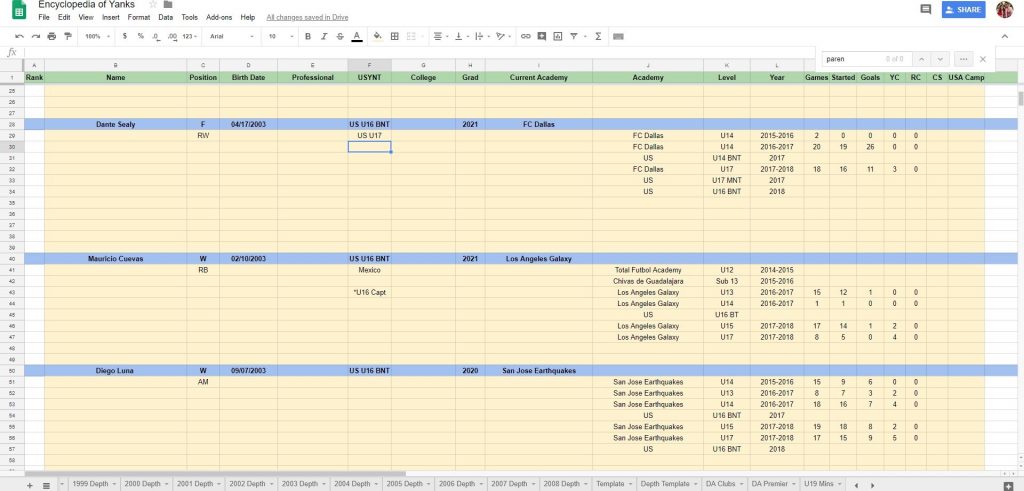The height and width of the screenshot is (491, 1024).
Task: Decrease decimal places
Action: (155, 37)
